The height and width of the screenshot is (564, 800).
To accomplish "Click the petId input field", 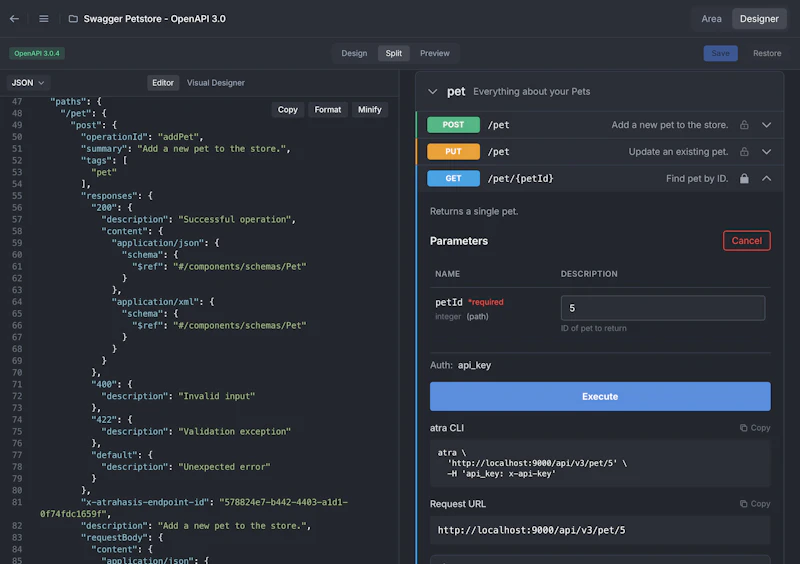I will (x=663, y=308).
